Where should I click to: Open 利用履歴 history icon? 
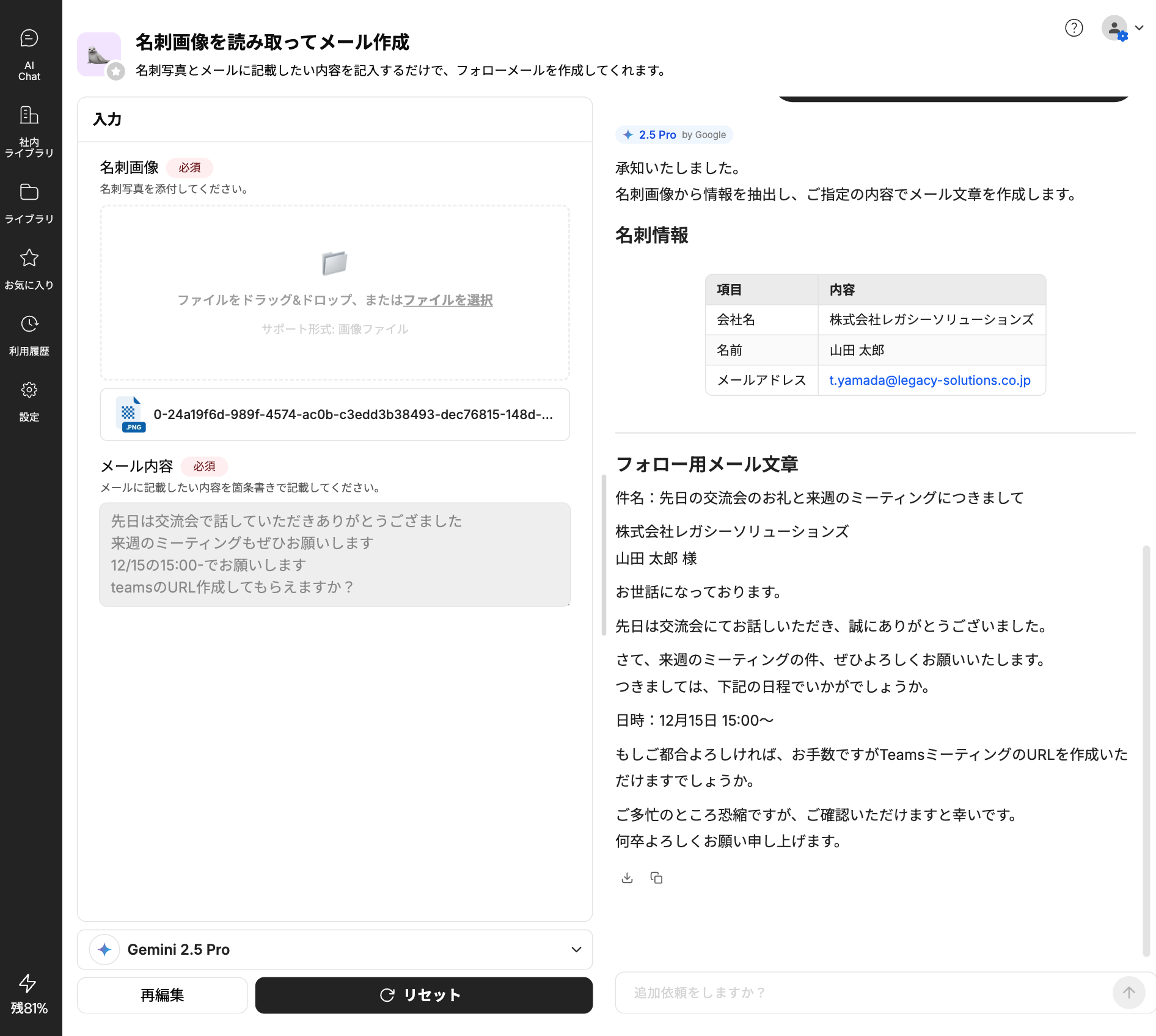(29, 335)
